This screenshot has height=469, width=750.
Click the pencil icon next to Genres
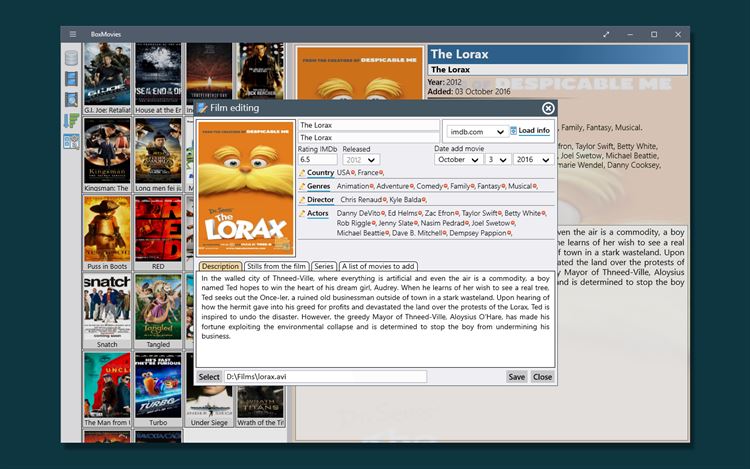302,186
